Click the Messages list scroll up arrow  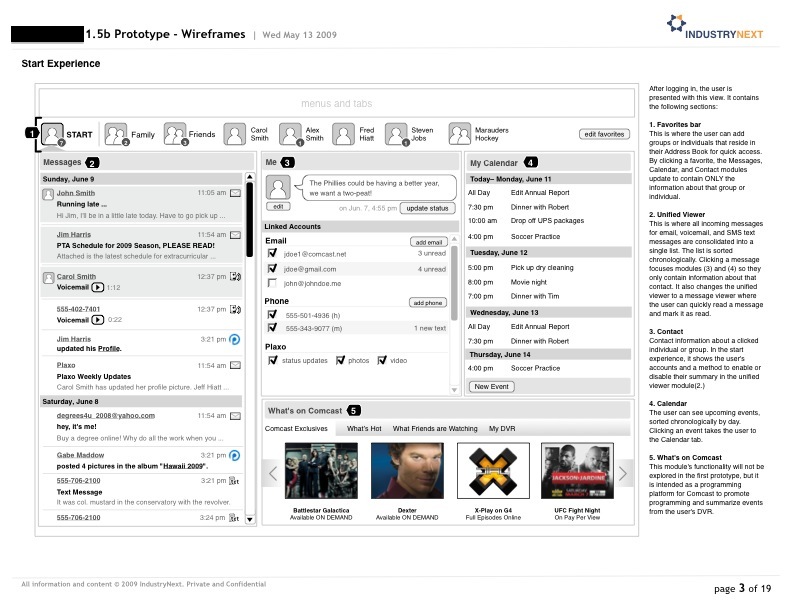(x=250, y=177)
